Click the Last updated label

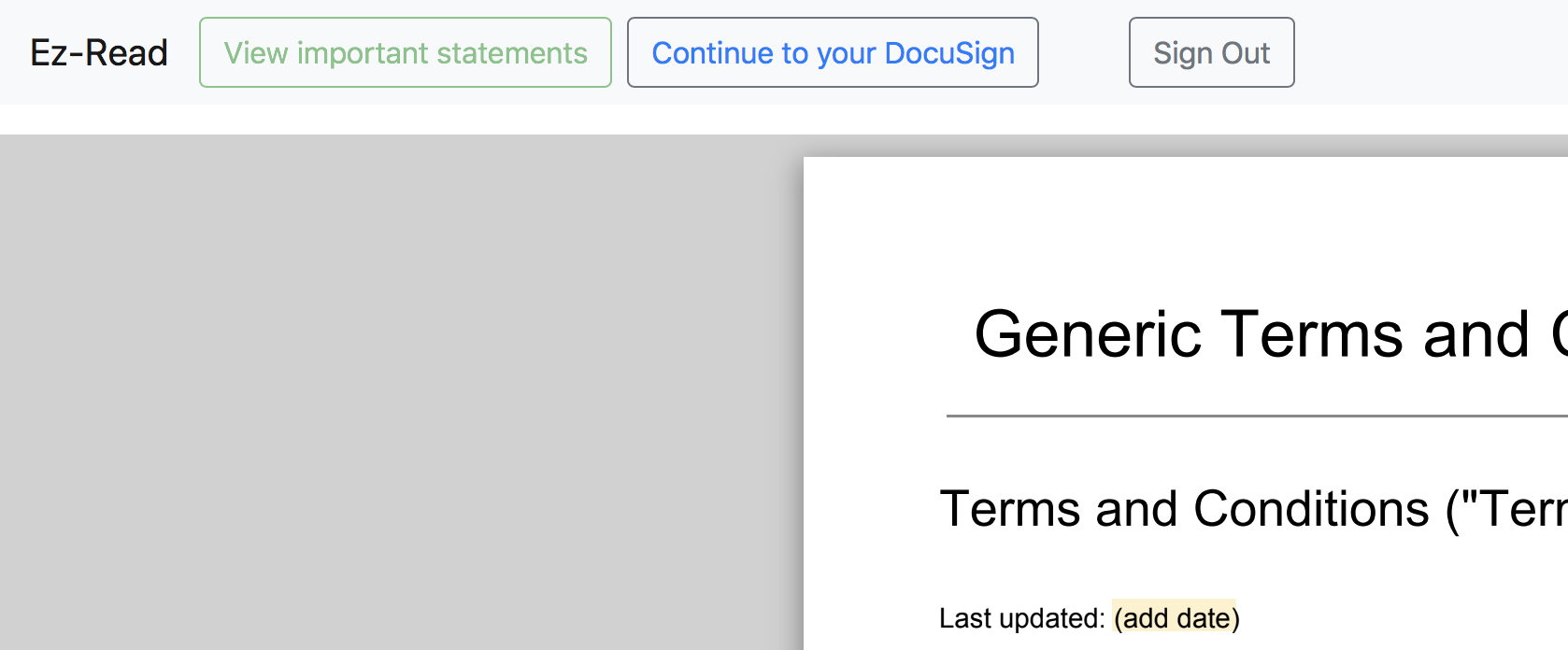point(1021,618)
